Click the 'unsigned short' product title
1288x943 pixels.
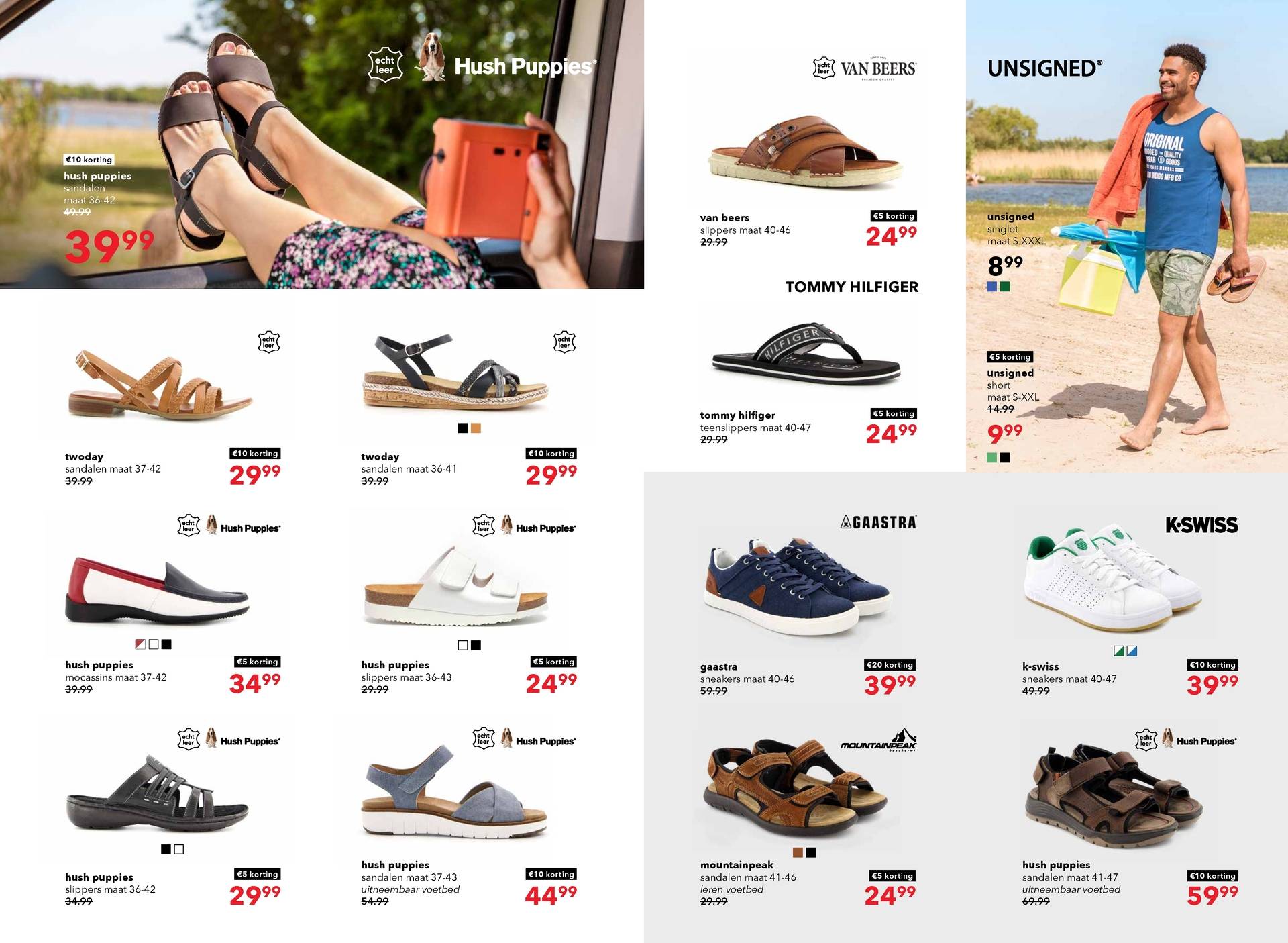(1010, 379)
